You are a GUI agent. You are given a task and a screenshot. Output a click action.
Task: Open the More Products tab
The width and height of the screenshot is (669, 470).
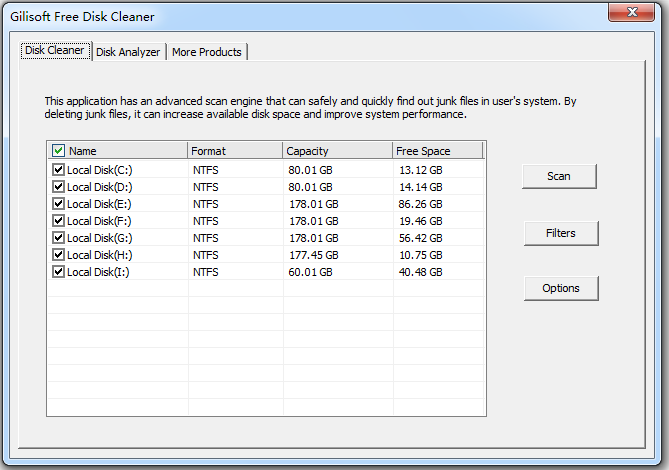pos(206,52)
